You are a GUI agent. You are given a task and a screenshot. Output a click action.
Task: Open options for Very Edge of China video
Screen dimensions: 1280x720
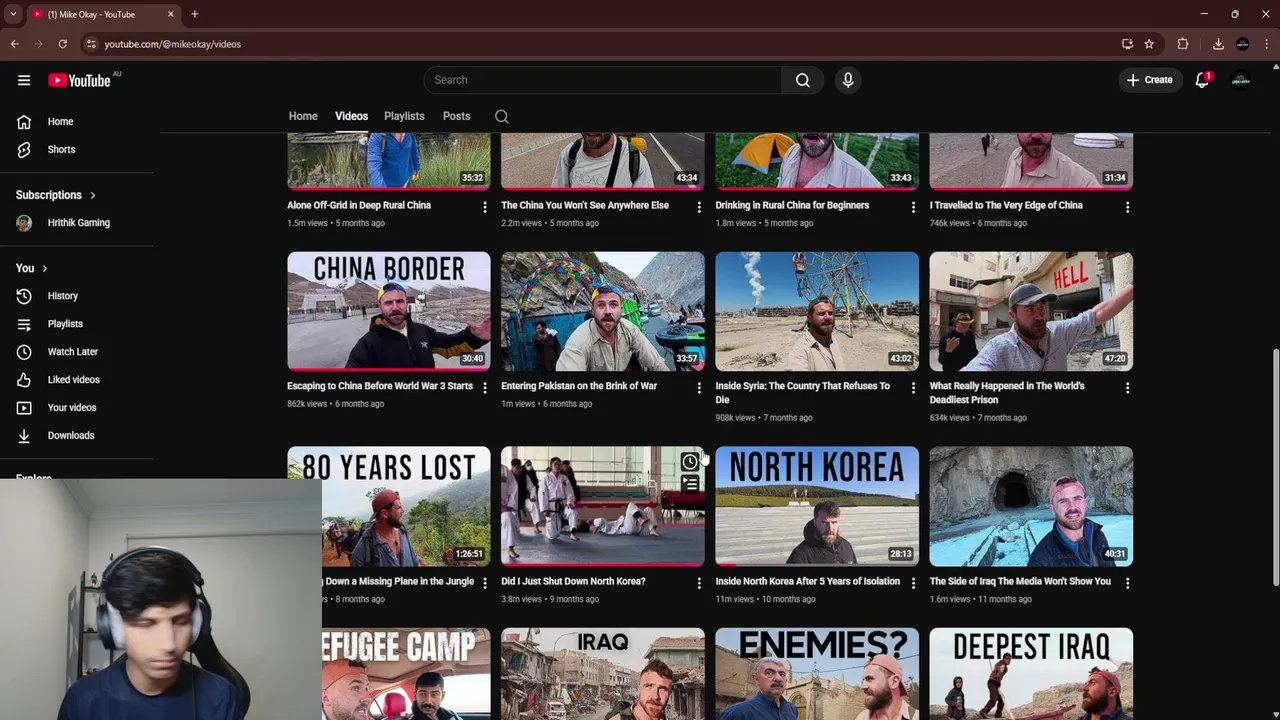coord(1127,207)
